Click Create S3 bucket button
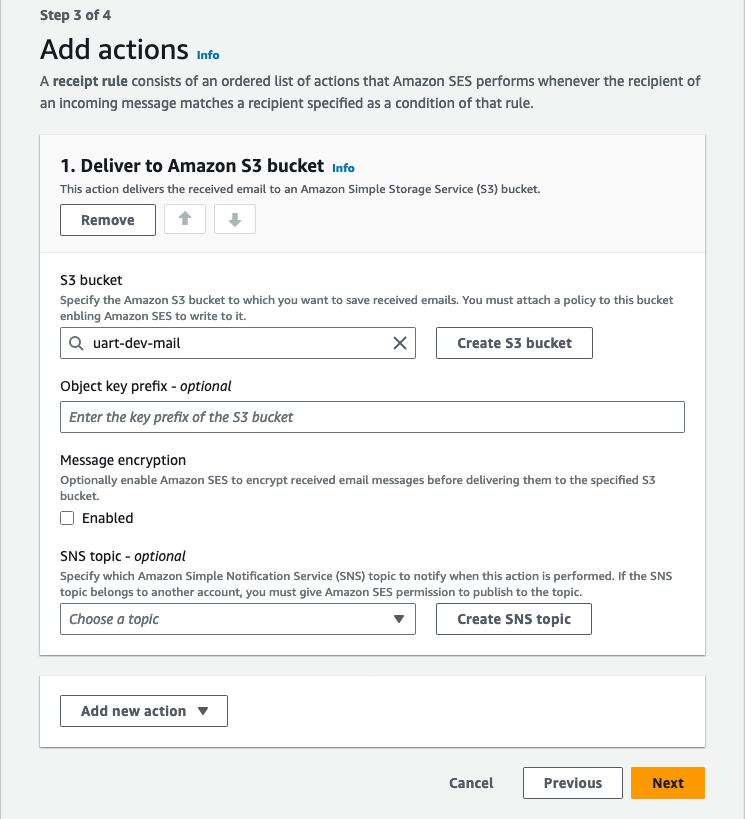Screen dimensions: 745x819 pos(514,343)
